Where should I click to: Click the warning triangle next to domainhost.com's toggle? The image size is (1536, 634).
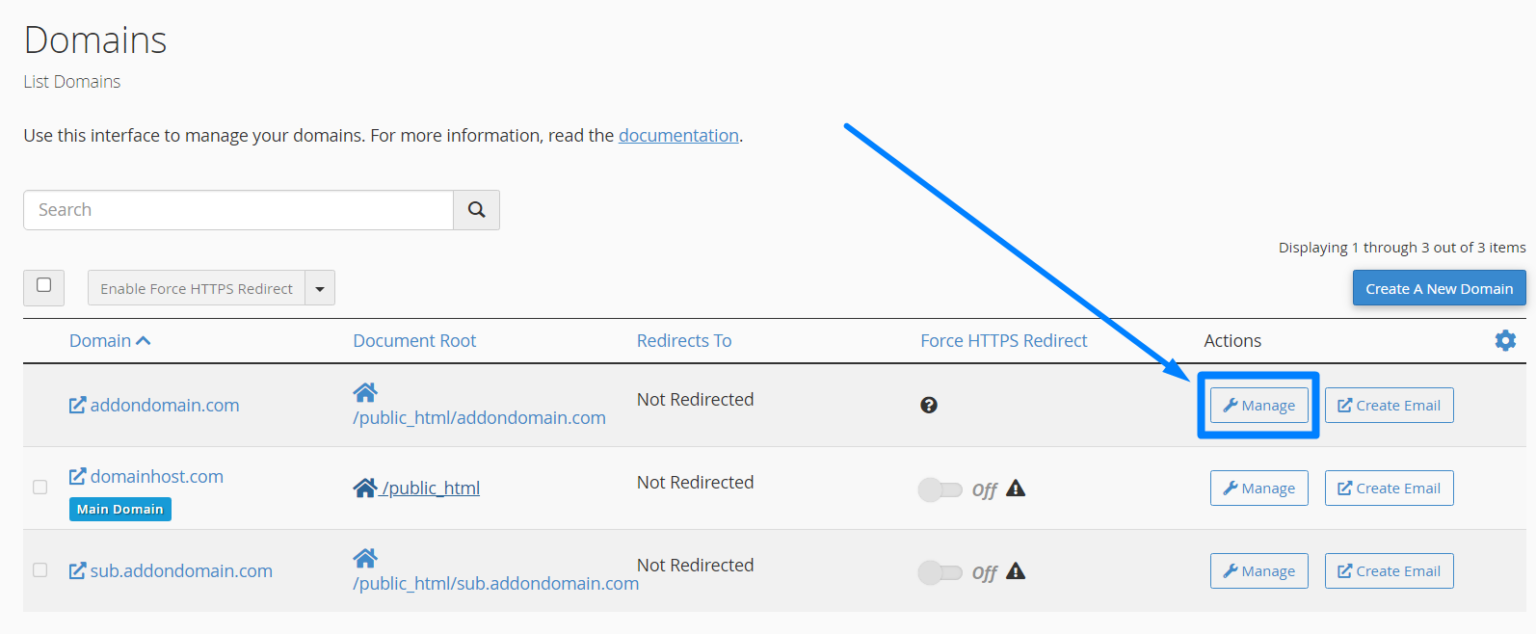click(1016, 489)
